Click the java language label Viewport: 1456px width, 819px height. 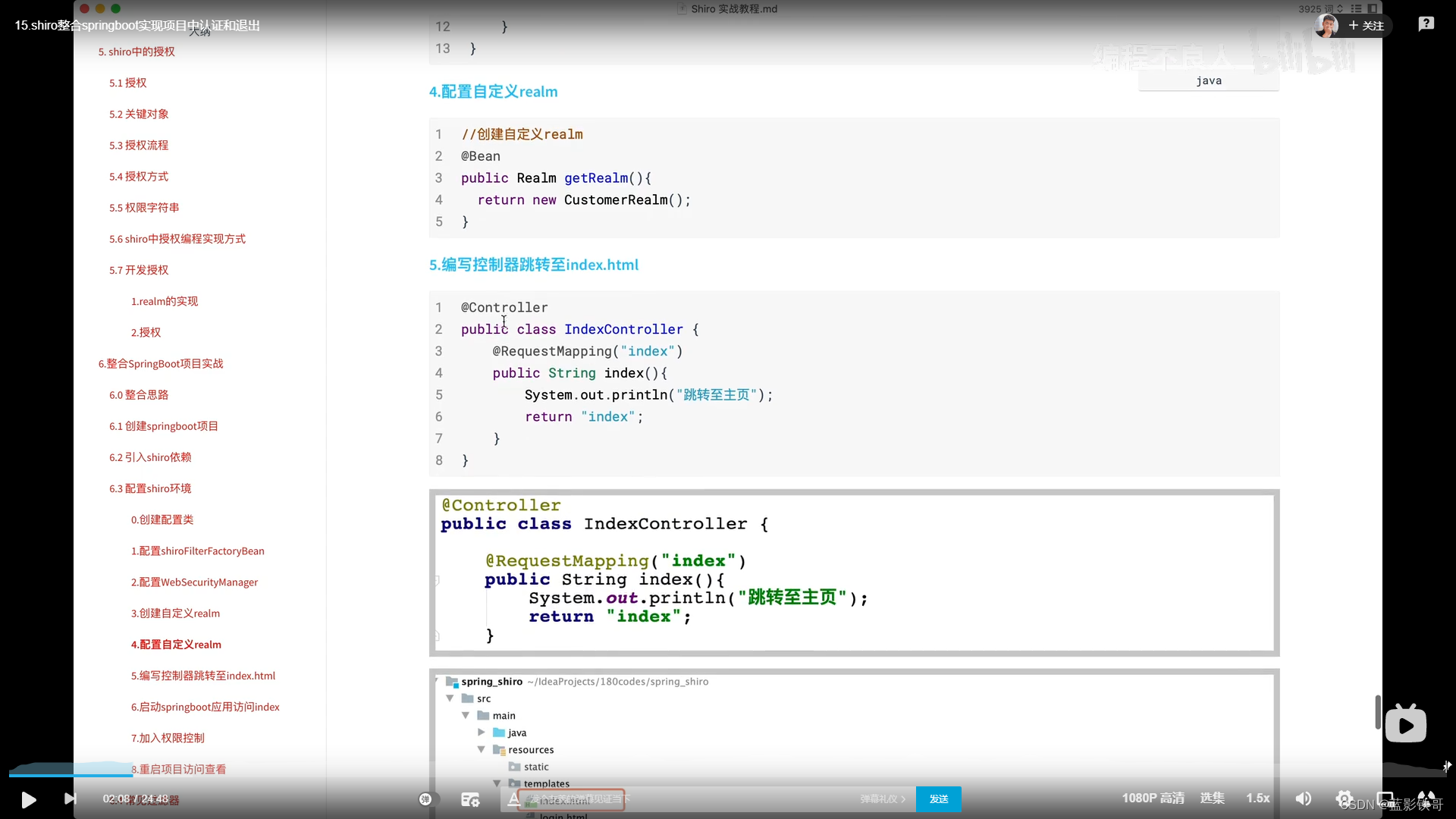point(1209,80)
